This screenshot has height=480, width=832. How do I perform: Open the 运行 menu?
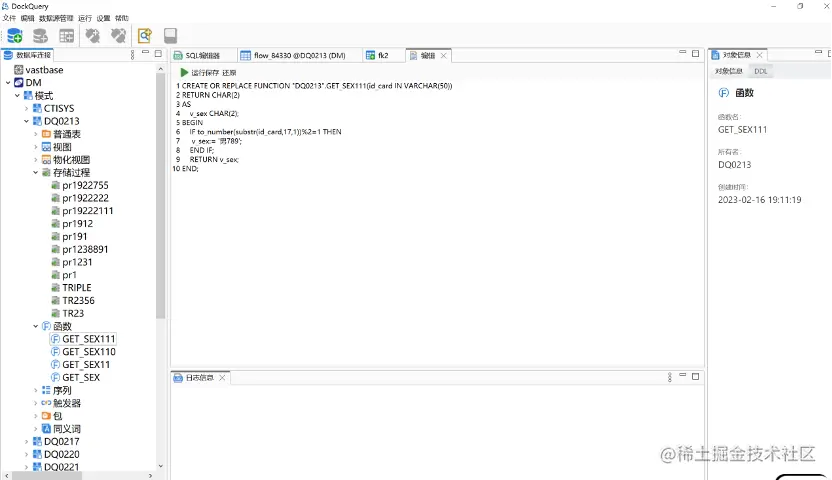[85, 18]
